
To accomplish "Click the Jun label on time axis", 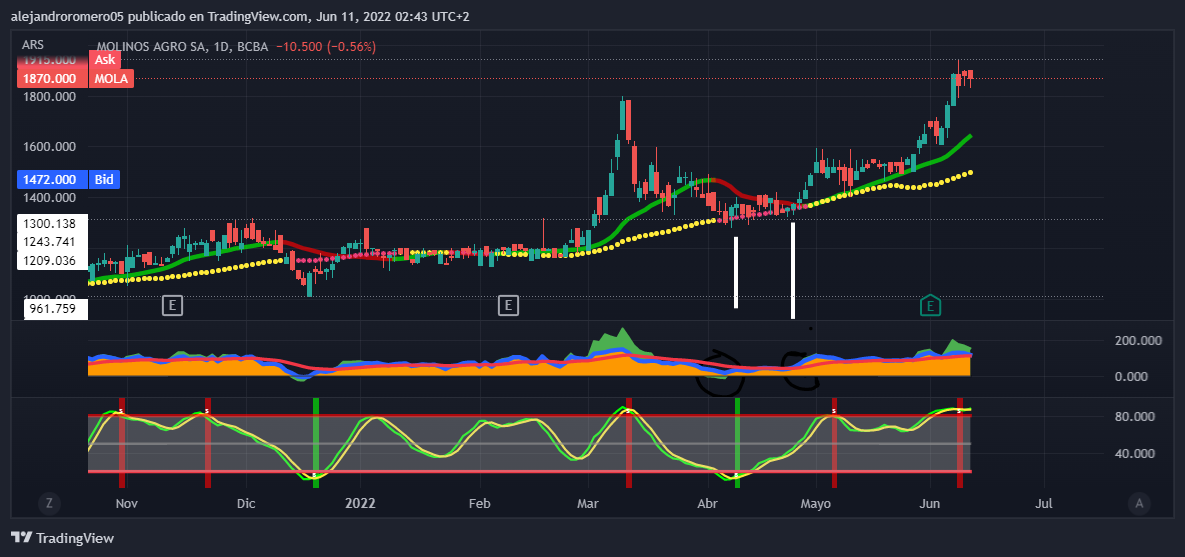I will click(930, 503).
